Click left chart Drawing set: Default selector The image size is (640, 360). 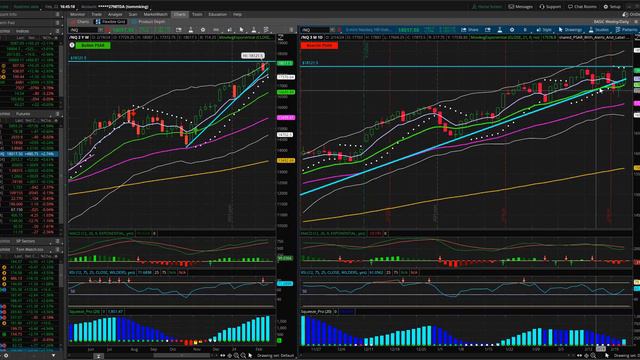point(276,356)
